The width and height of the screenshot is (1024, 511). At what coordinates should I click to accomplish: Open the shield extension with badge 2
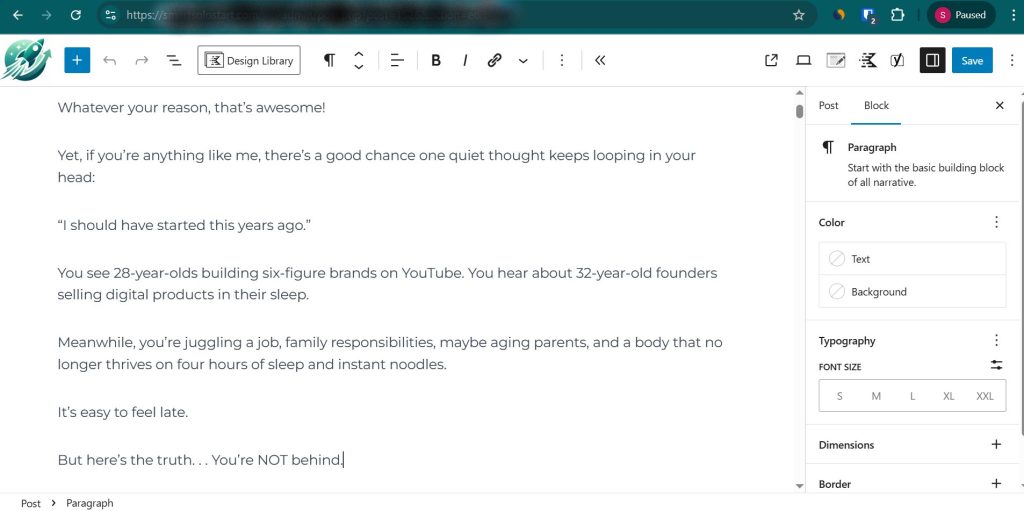click(x=868, y=16)
